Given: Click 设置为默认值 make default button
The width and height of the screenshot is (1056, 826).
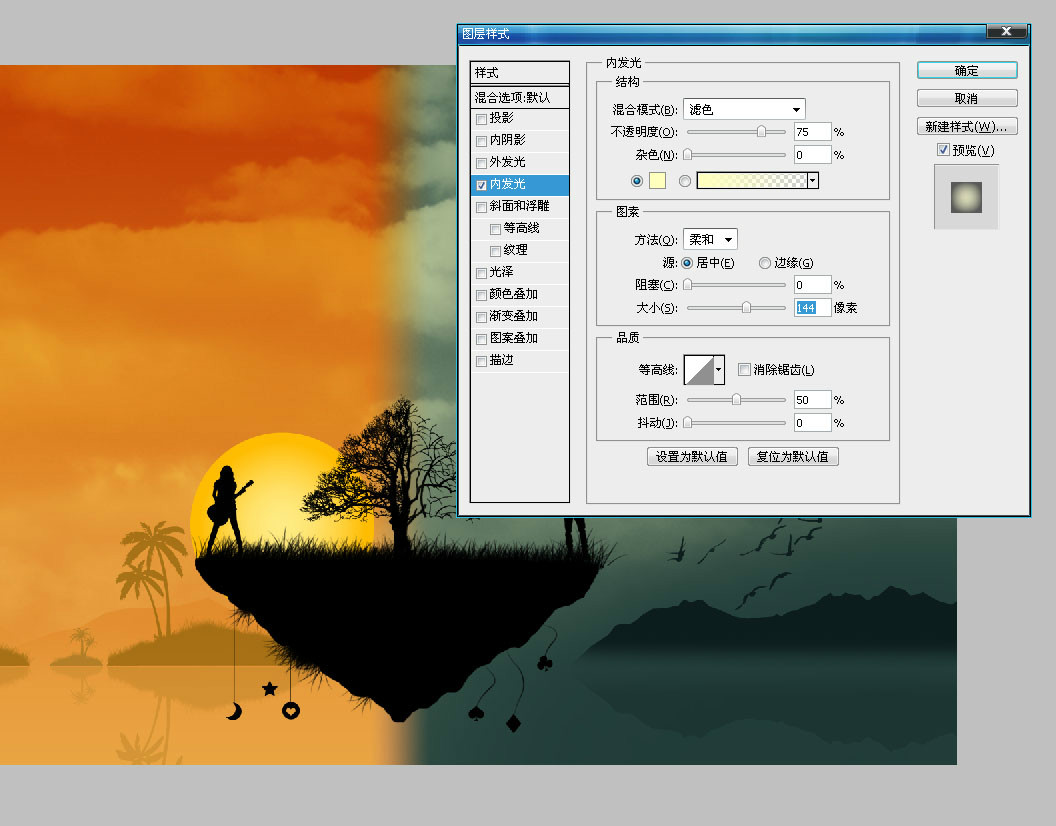Looking at the screenshot, I should [x=692, y=456].
